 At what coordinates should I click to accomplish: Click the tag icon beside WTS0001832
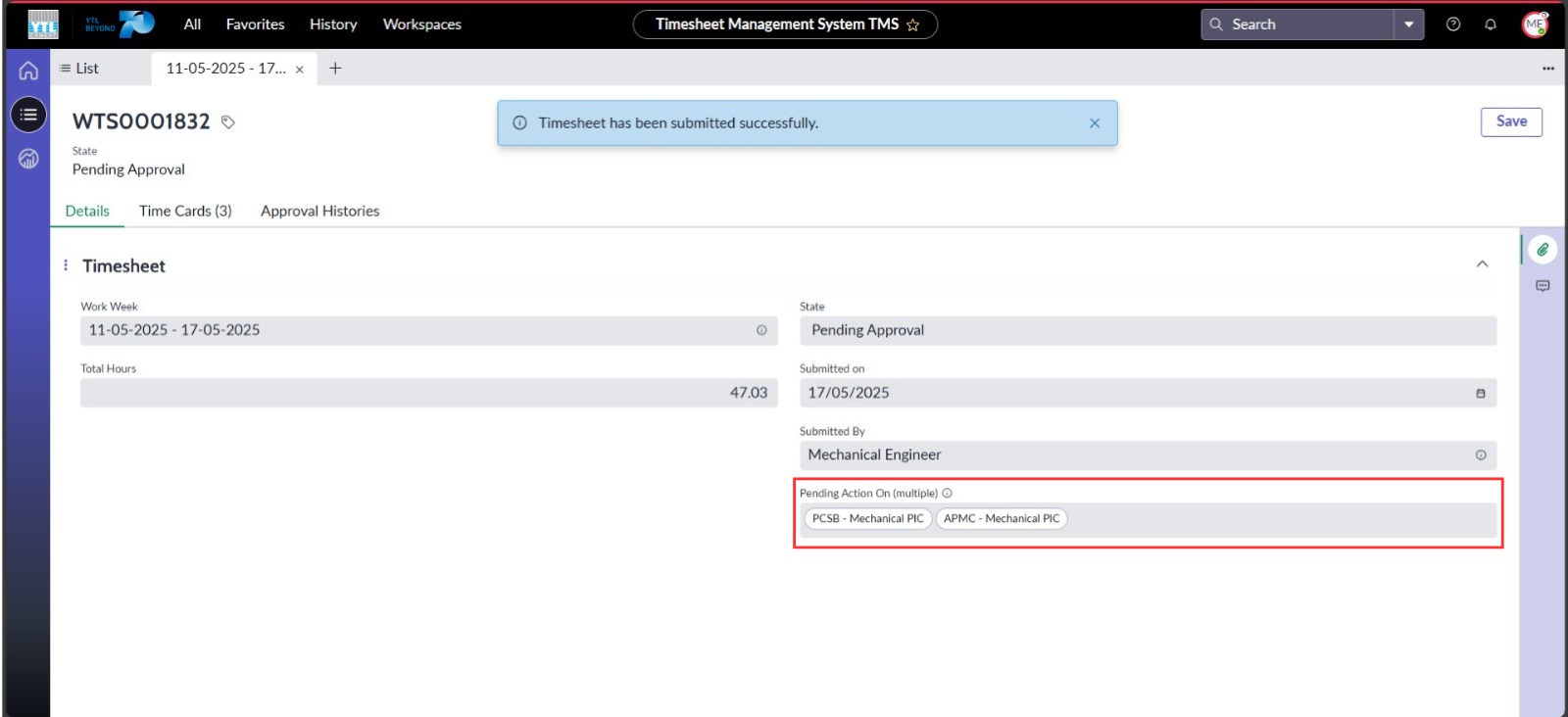click(228, 122)
